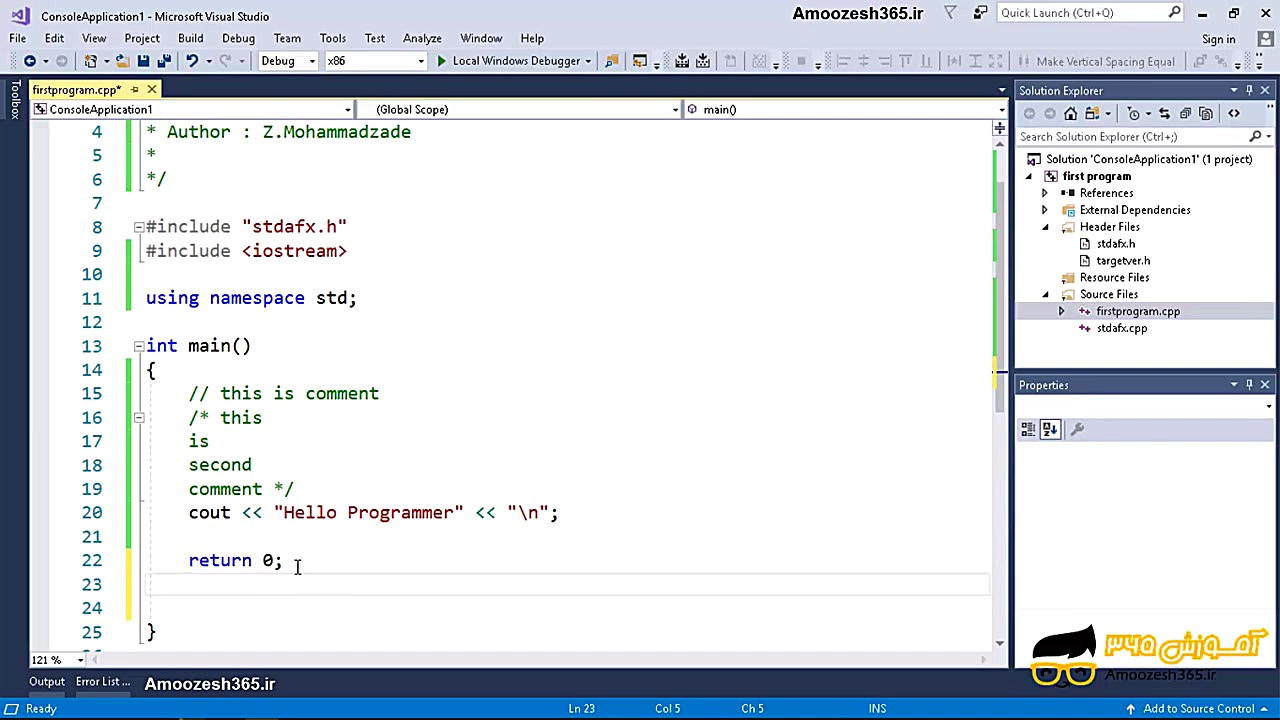Click the Categorized view icon in Properties
Image resolution: width=1280 pixels, height=720 pixels.
[x=1028, y=429]
